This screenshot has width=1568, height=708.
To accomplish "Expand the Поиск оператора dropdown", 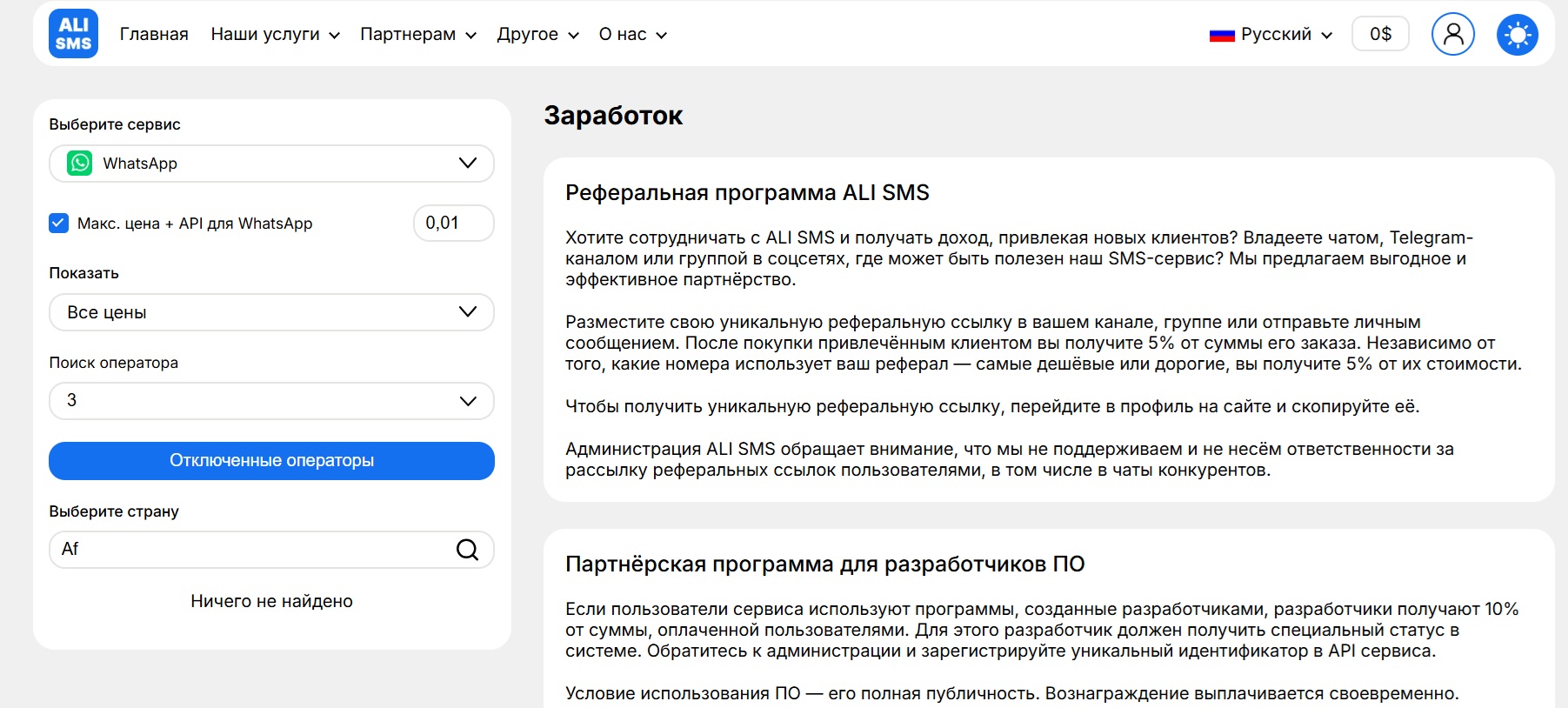I will click(x=271, y=401).
